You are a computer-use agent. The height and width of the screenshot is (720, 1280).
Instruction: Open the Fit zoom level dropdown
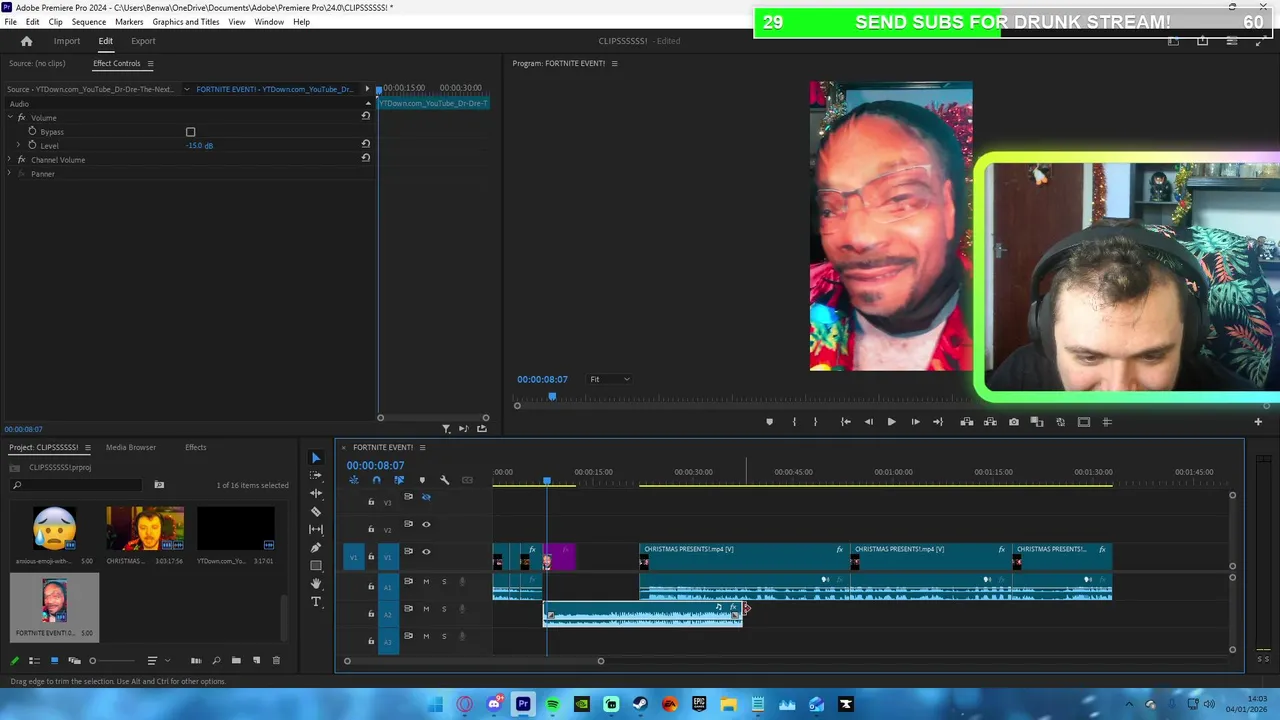(609, 379)
